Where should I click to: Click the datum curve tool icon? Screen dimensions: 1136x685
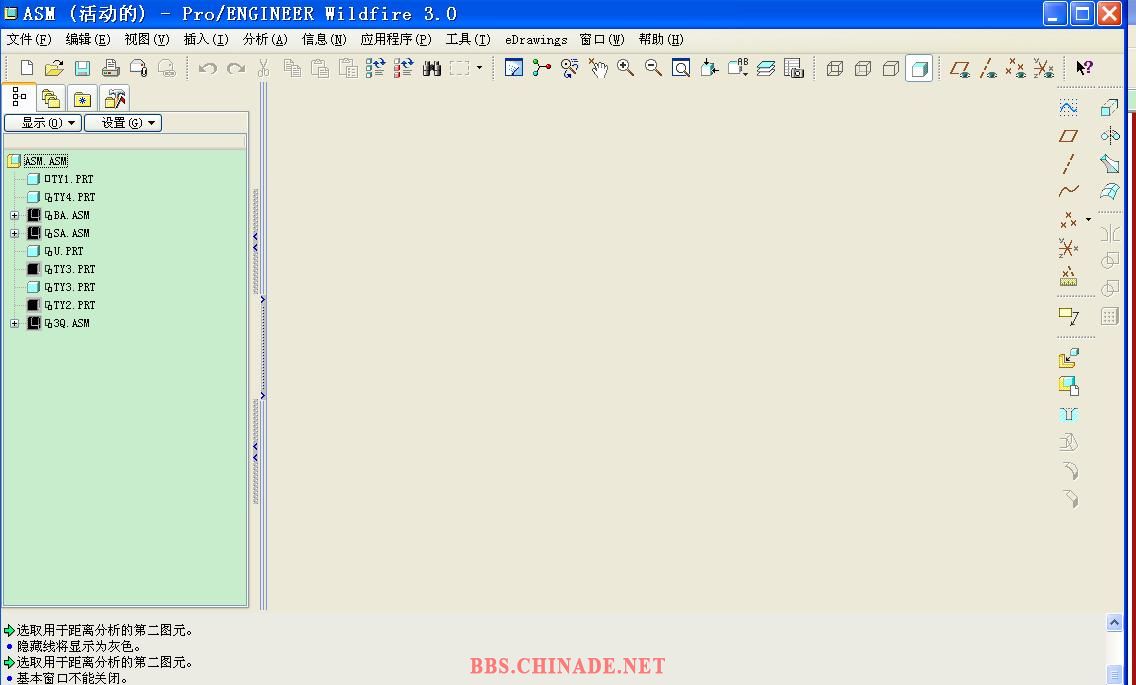[x=1069, y=191]
